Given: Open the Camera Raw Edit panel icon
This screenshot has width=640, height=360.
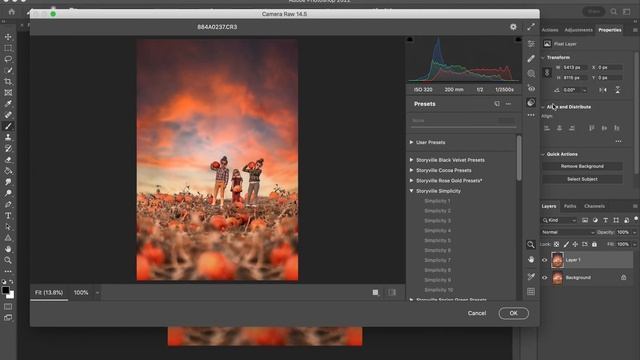Looking at the screenshot, I should pyautogui.click(x=531, y=44).
